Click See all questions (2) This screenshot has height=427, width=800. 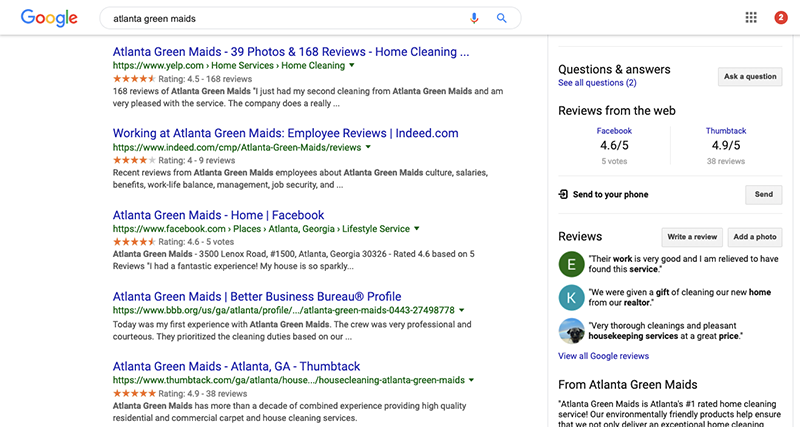point(597,83)
